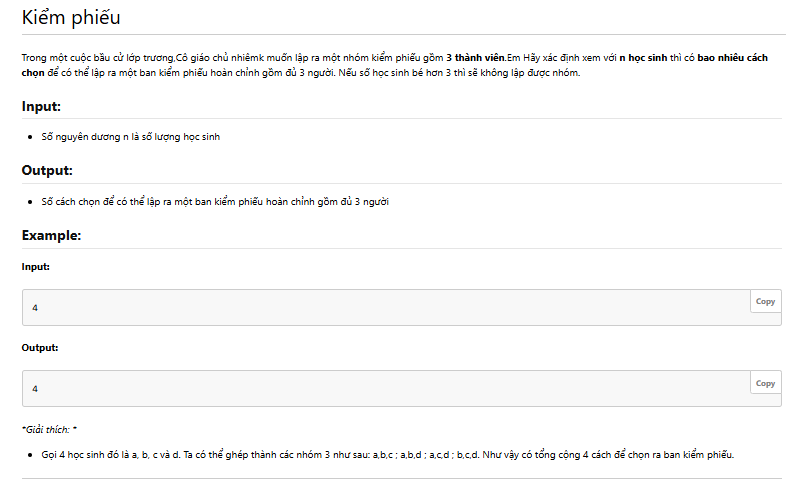
Task: Copy the sample output value
Action: pyautogui.click(x=765, y=383)
